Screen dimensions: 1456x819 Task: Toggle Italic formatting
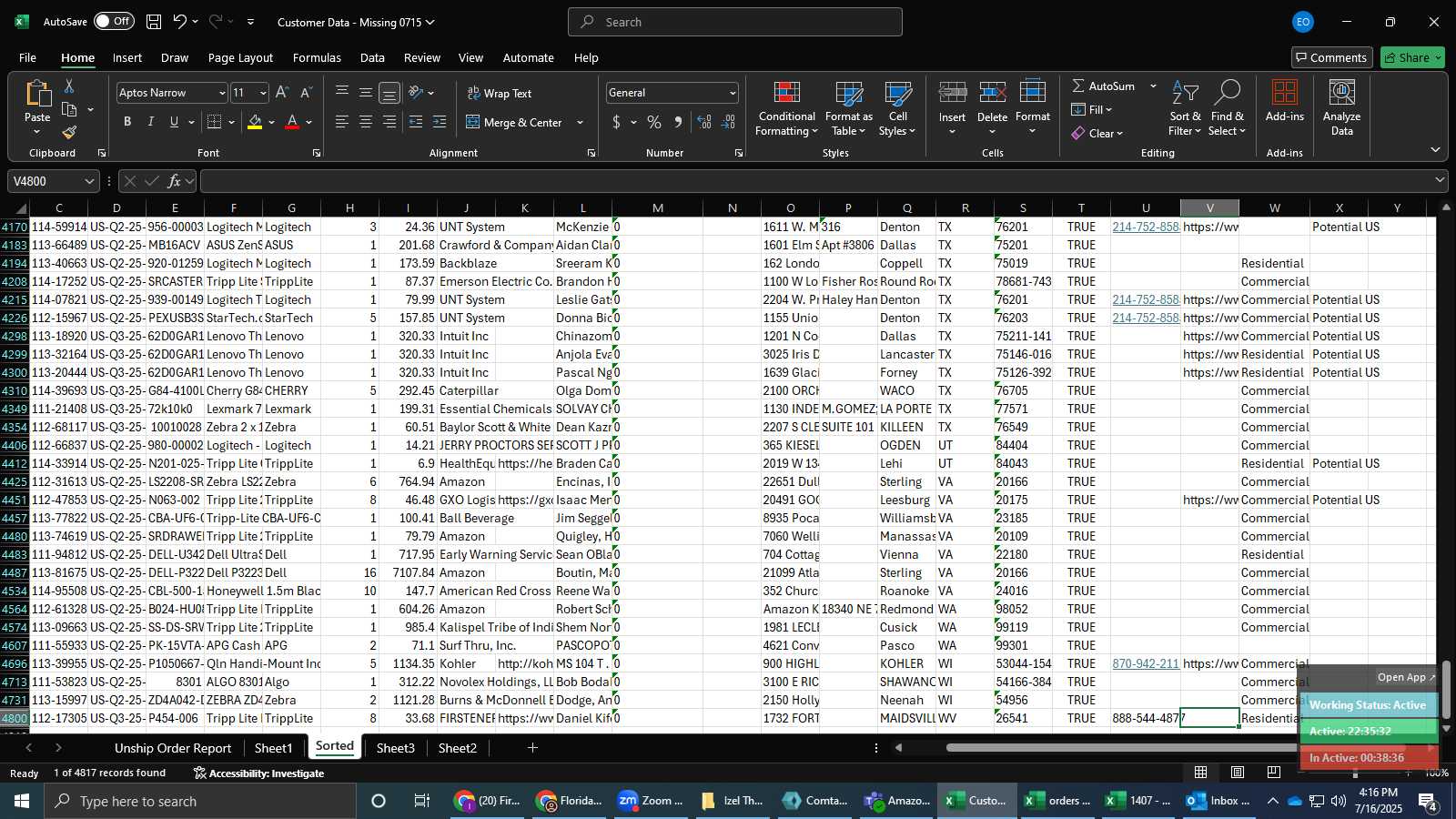pyautogui.click(x=150, y=122)
